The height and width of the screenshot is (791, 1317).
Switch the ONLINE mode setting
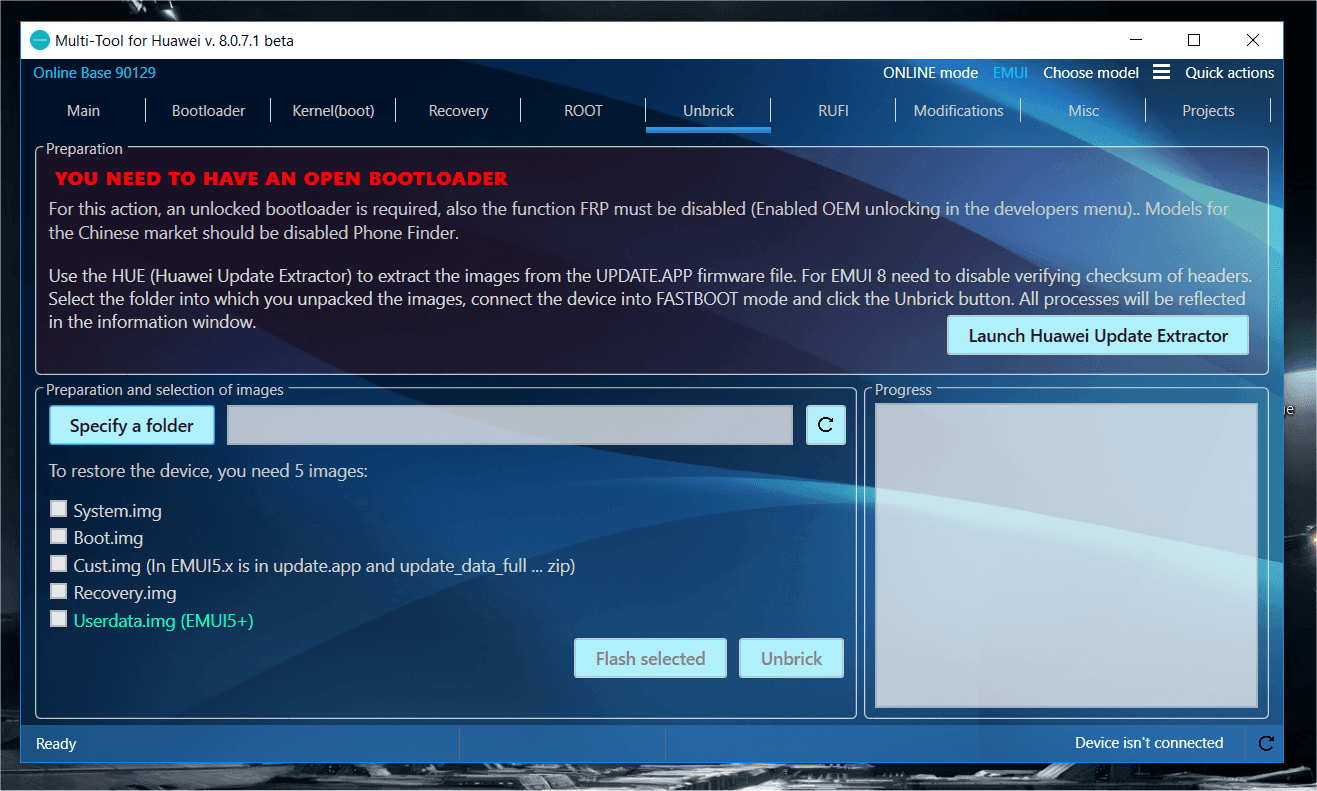[x=930, y=73]
